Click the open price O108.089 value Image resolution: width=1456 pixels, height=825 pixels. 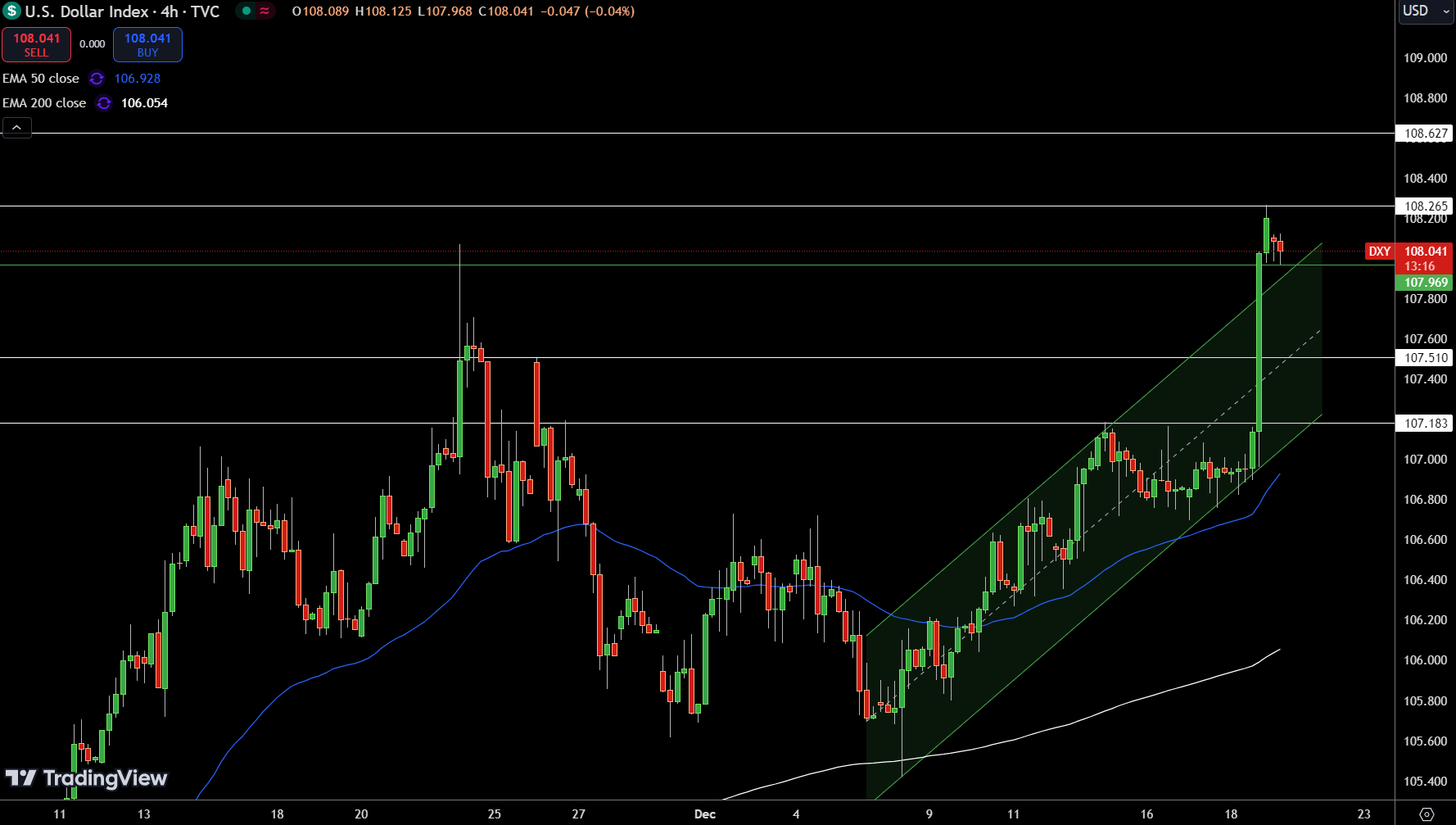(x=320, y=11)
